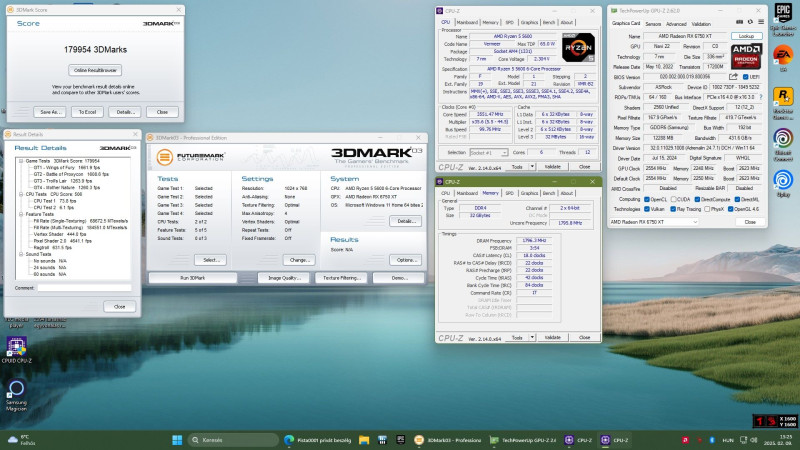Toggle the Vulkan checkbox
800x450 pixels.
tap(646, 209)
